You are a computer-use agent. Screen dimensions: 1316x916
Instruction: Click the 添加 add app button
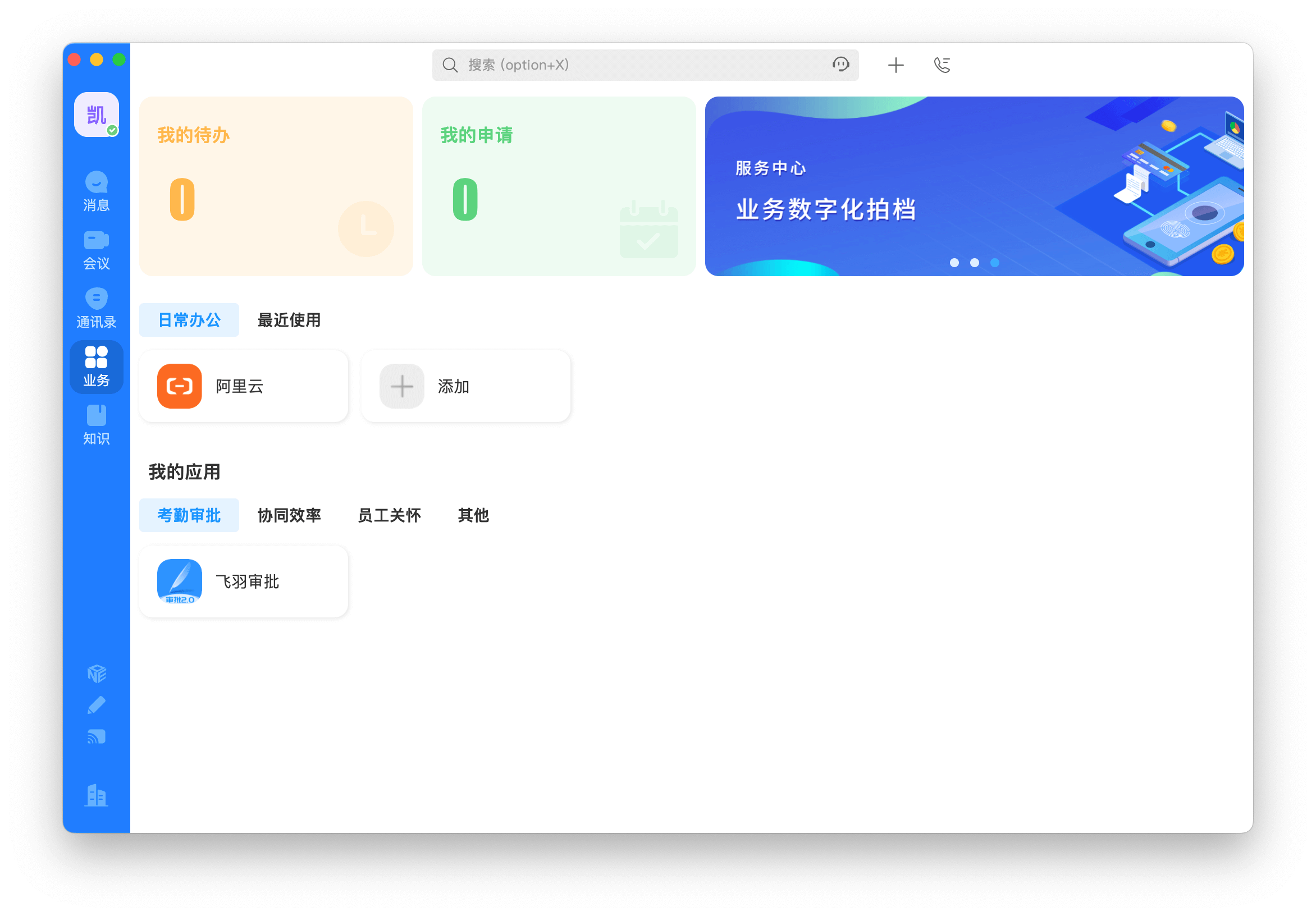click(465, 386)
